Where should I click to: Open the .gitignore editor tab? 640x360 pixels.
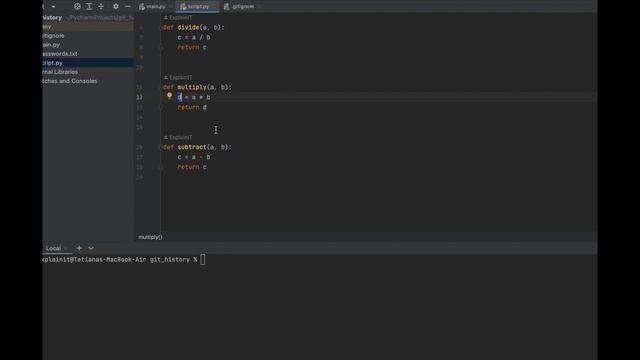(243, 7)
